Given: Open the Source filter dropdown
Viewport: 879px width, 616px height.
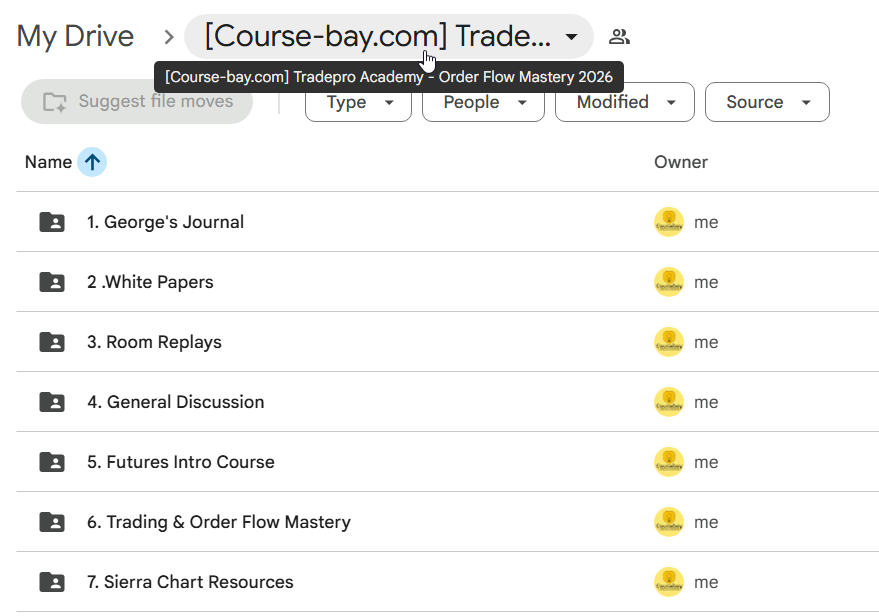Looking at the screenshot, I should coord(767,102).
